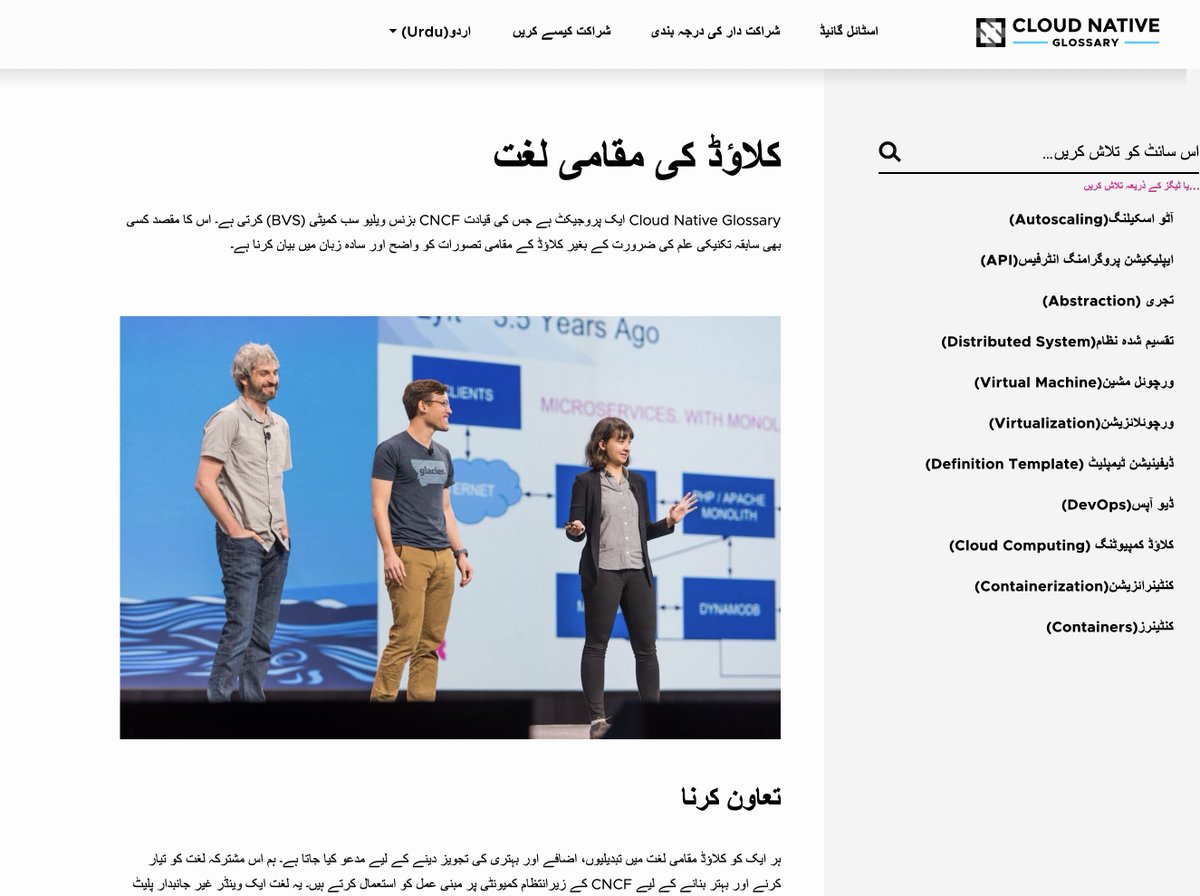Open the Containers glossary entry
The image size is (1200, 896).
1110,627
